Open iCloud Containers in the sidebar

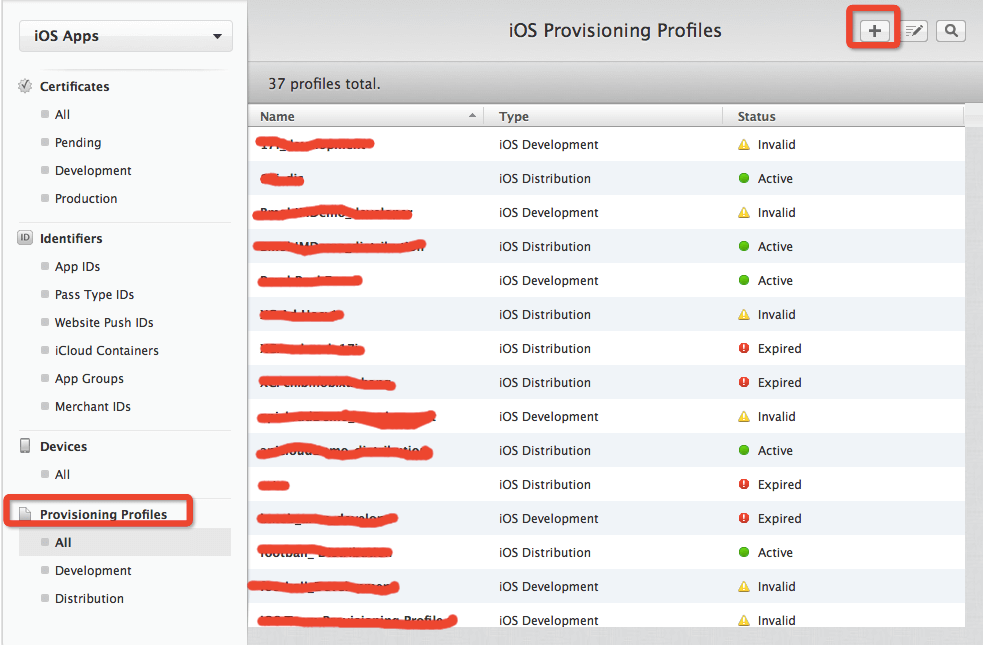point(106,351)
